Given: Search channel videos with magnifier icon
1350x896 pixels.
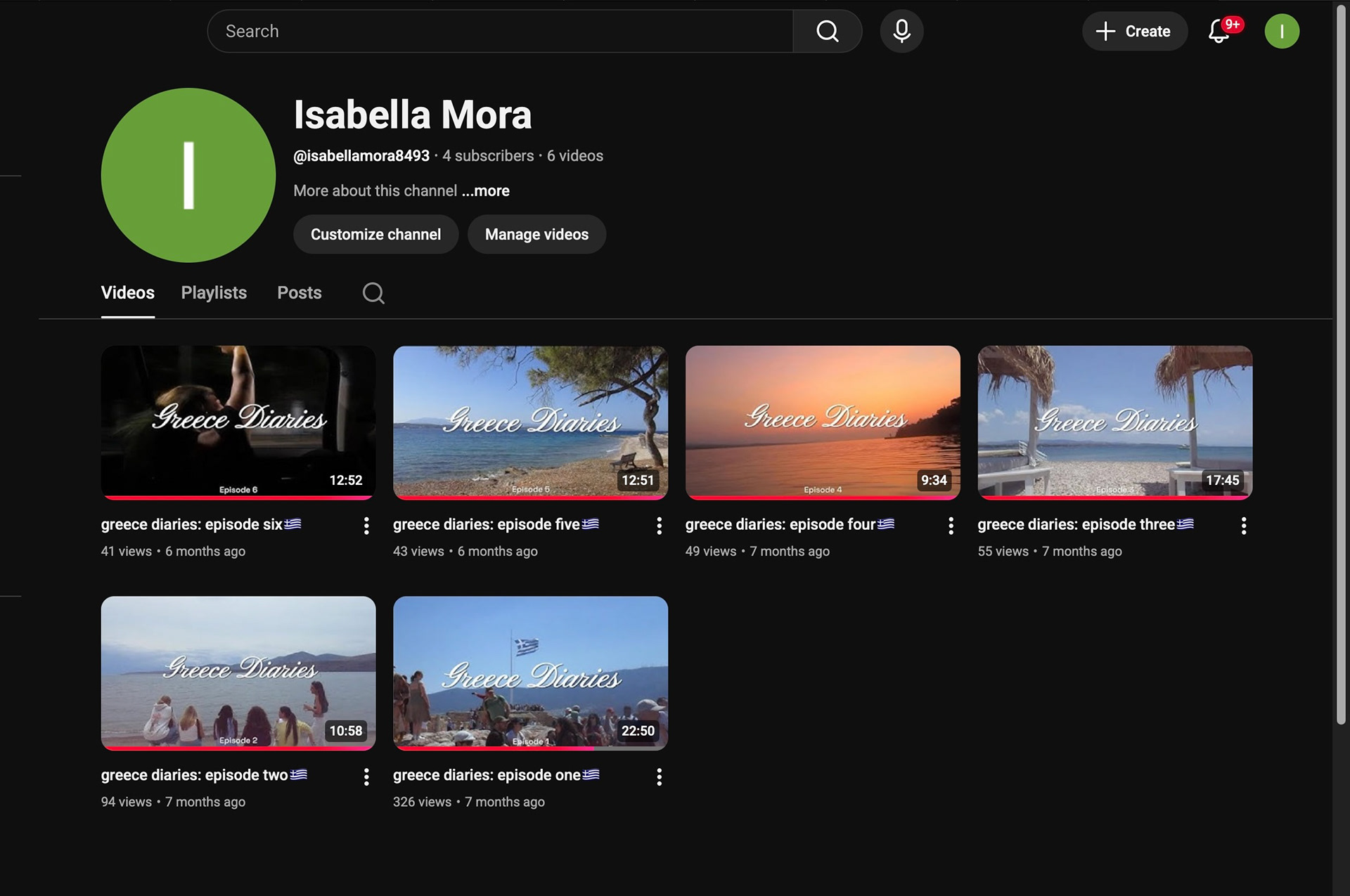Looking at the screenshot, I should point(373,293).
